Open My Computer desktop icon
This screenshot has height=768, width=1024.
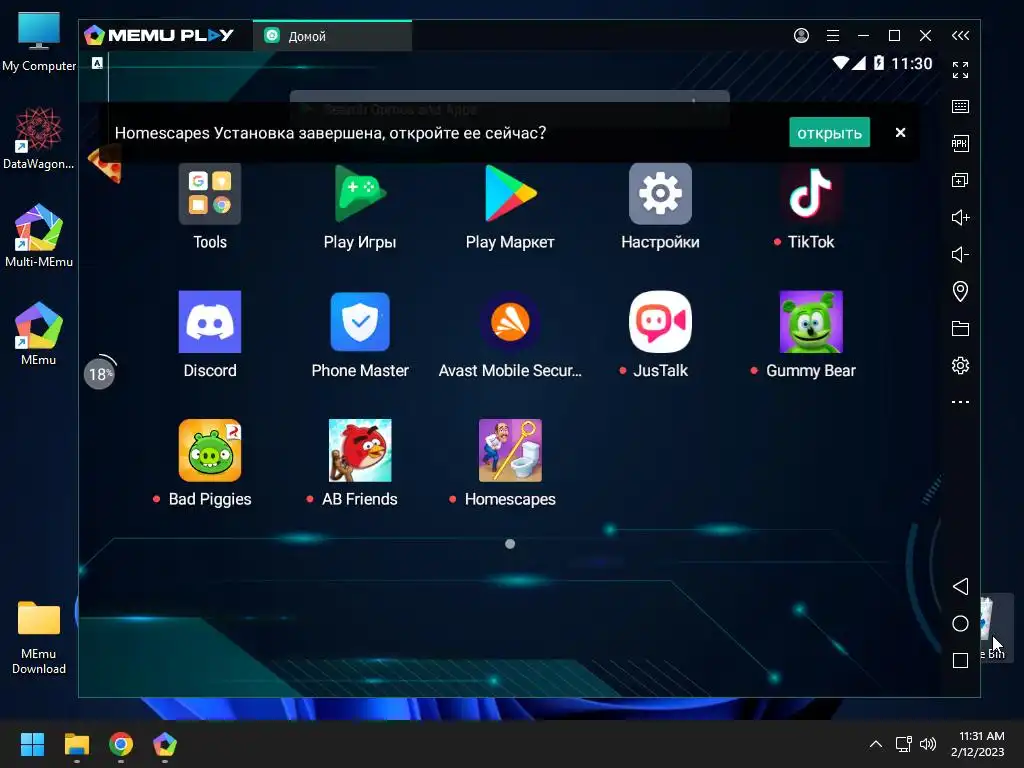(39, 42)
